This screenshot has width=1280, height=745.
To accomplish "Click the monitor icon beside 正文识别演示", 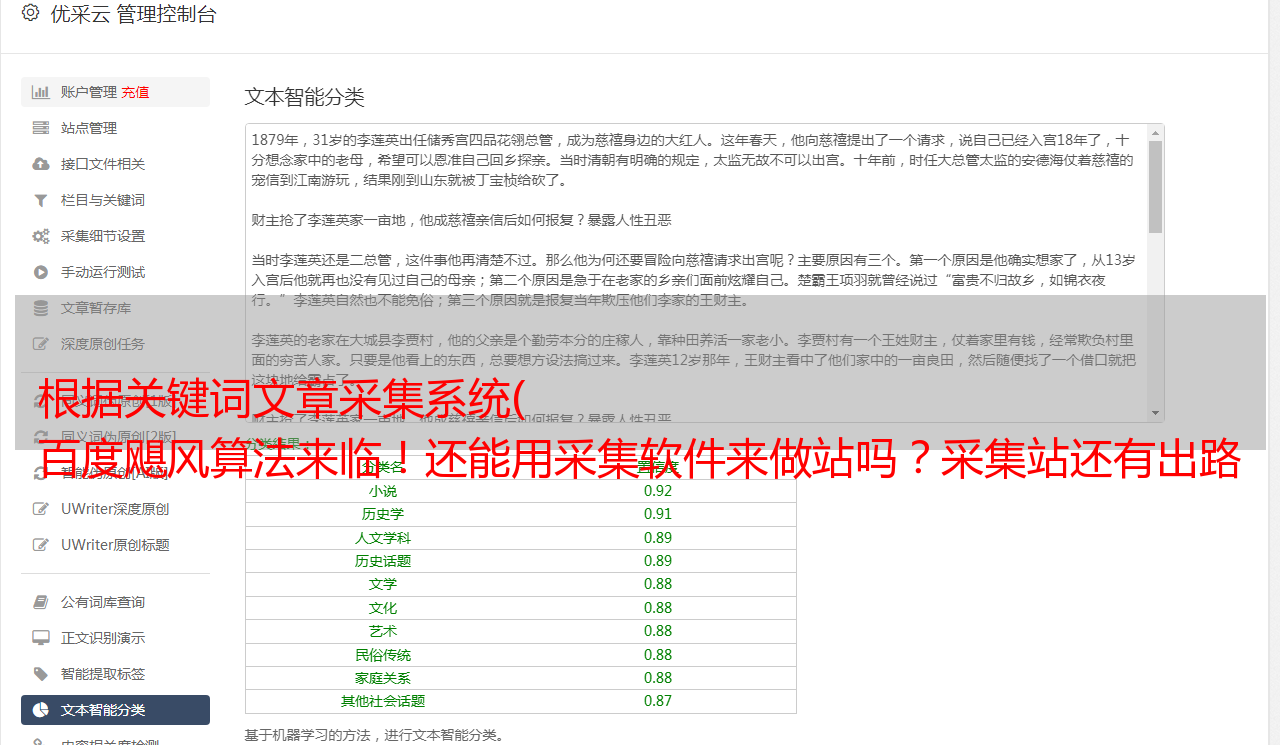I will (40, 638).
